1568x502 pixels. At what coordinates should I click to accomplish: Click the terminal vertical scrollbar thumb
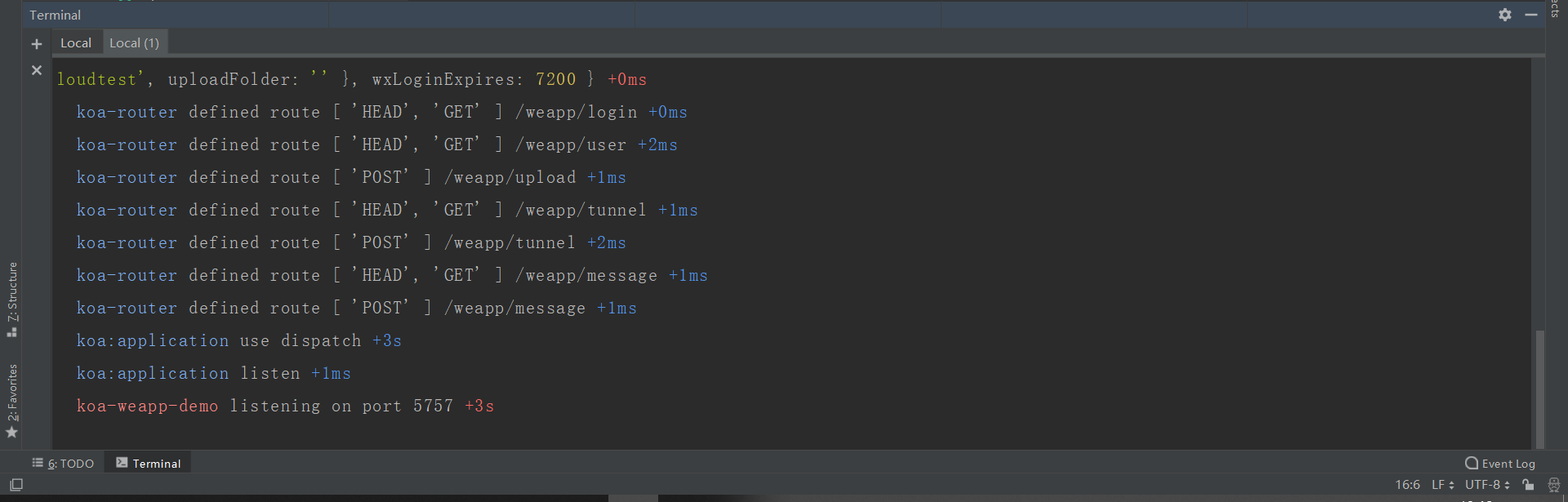click(x=1539, y=388)
